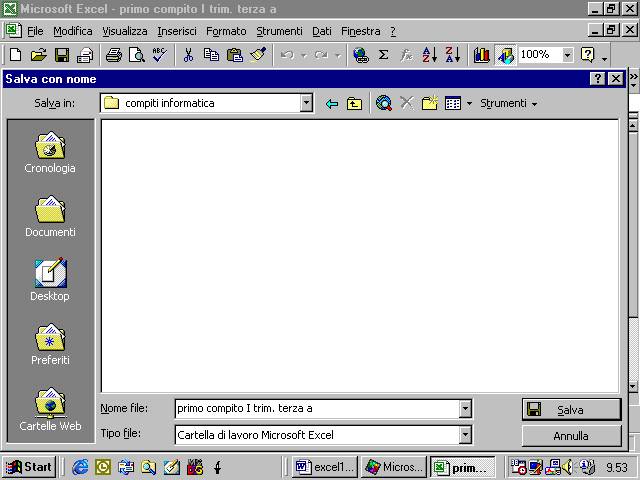Viewport: 640px width, 480px height.
Task: Click the Copy toolbar icon
Action: pyautogui.click(x=211, y=55)
